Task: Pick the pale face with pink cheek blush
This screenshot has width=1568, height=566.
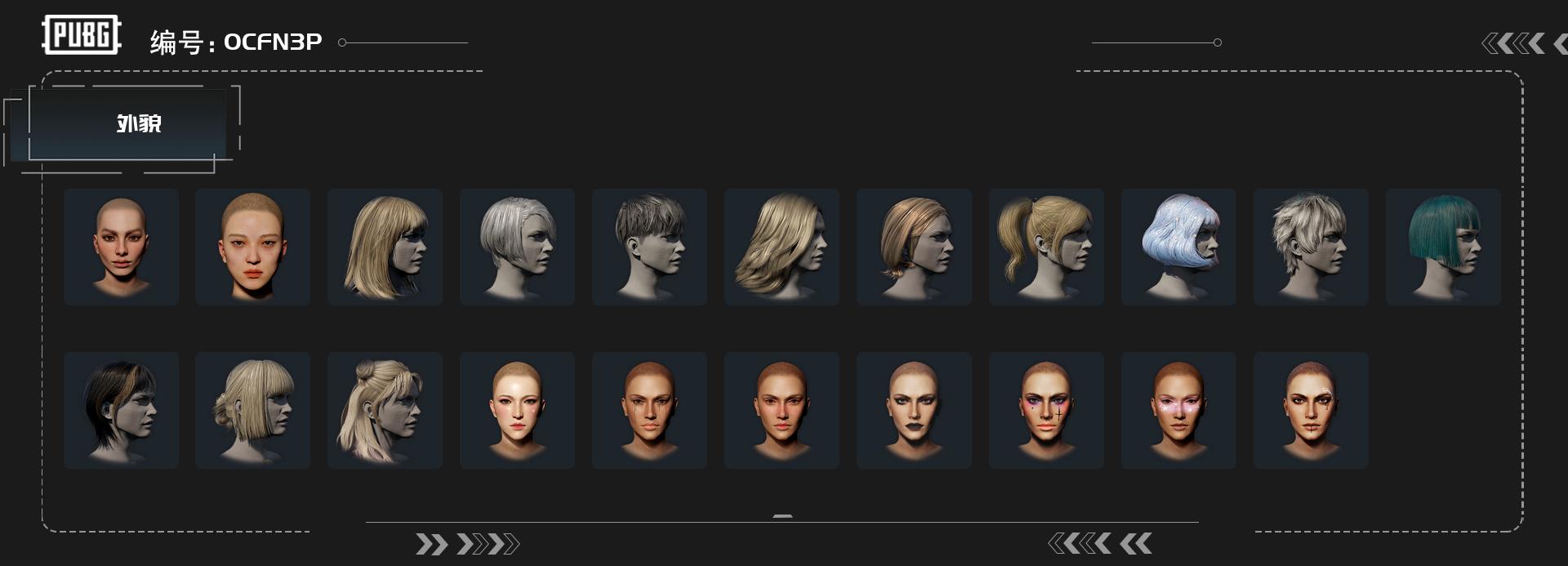Action: [517, 410]
